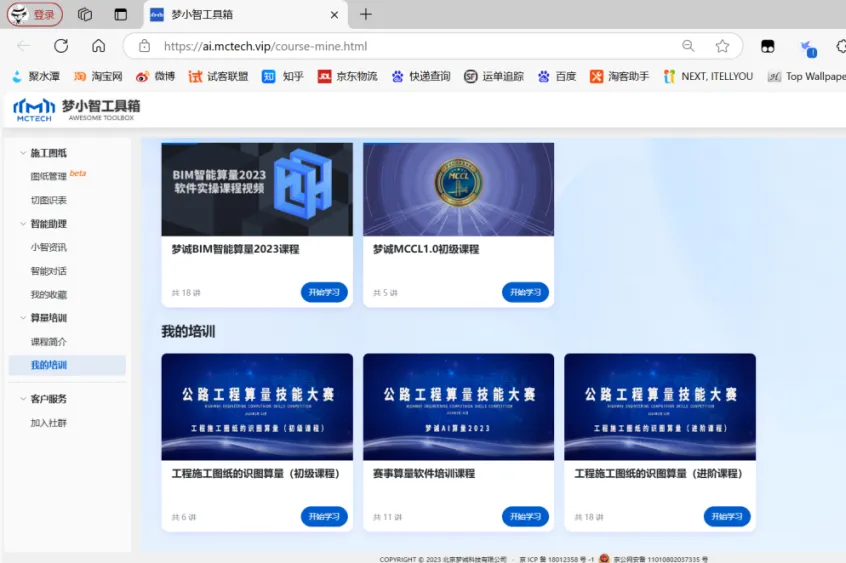The width and height of the screenshot is (846, 563).
Task: Click the 我的培训 section heading
Action: [188, 331]
